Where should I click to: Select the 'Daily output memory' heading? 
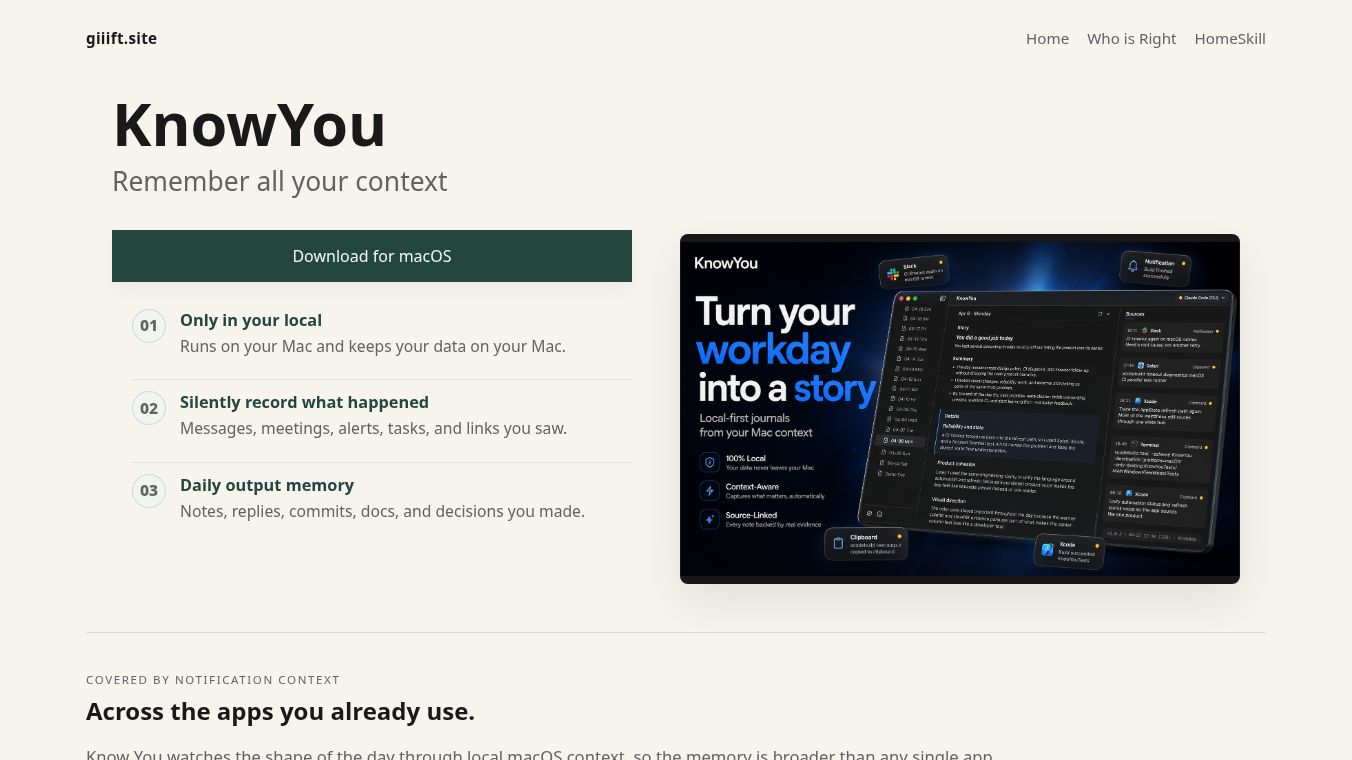(x=267, y=485)
